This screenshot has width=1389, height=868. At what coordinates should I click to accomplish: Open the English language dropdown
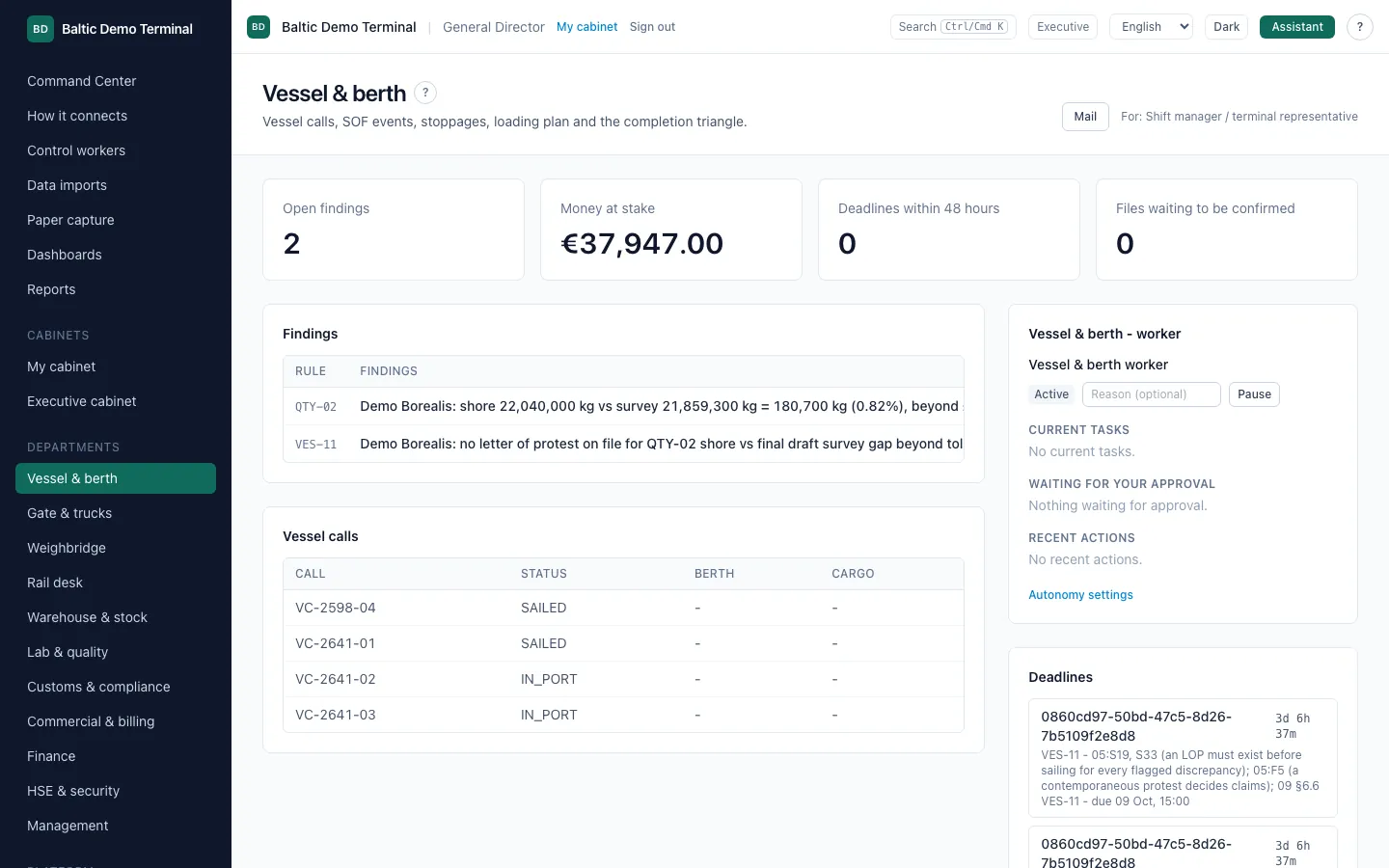[1152, 27]
